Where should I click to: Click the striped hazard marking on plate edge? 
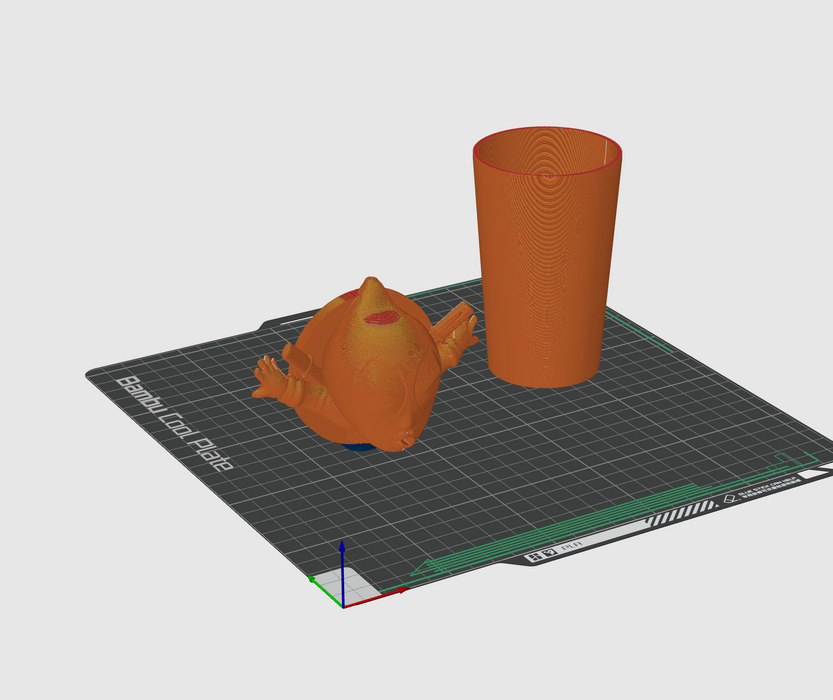click(682, 513)
